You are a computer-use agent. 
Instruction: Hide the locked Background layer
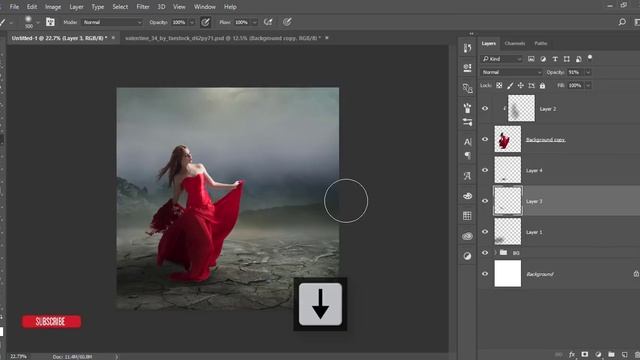pyautogui.click(x=485, y=274)
